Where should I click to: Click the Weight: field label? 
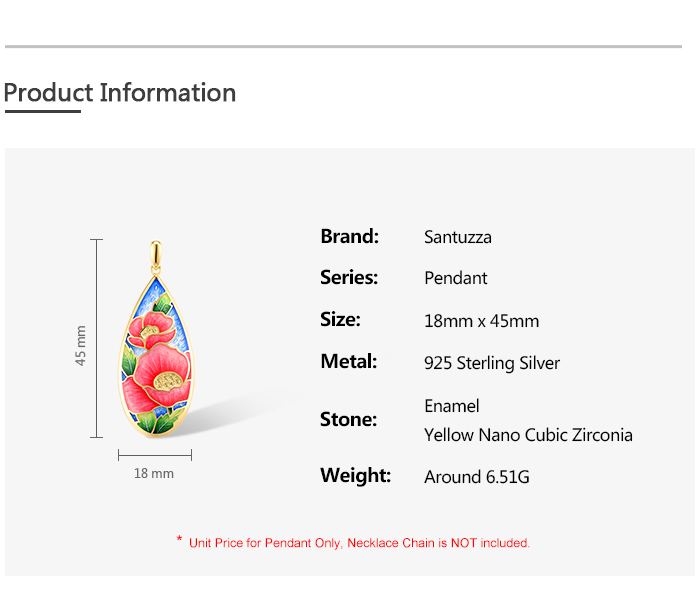coord(355,476)
